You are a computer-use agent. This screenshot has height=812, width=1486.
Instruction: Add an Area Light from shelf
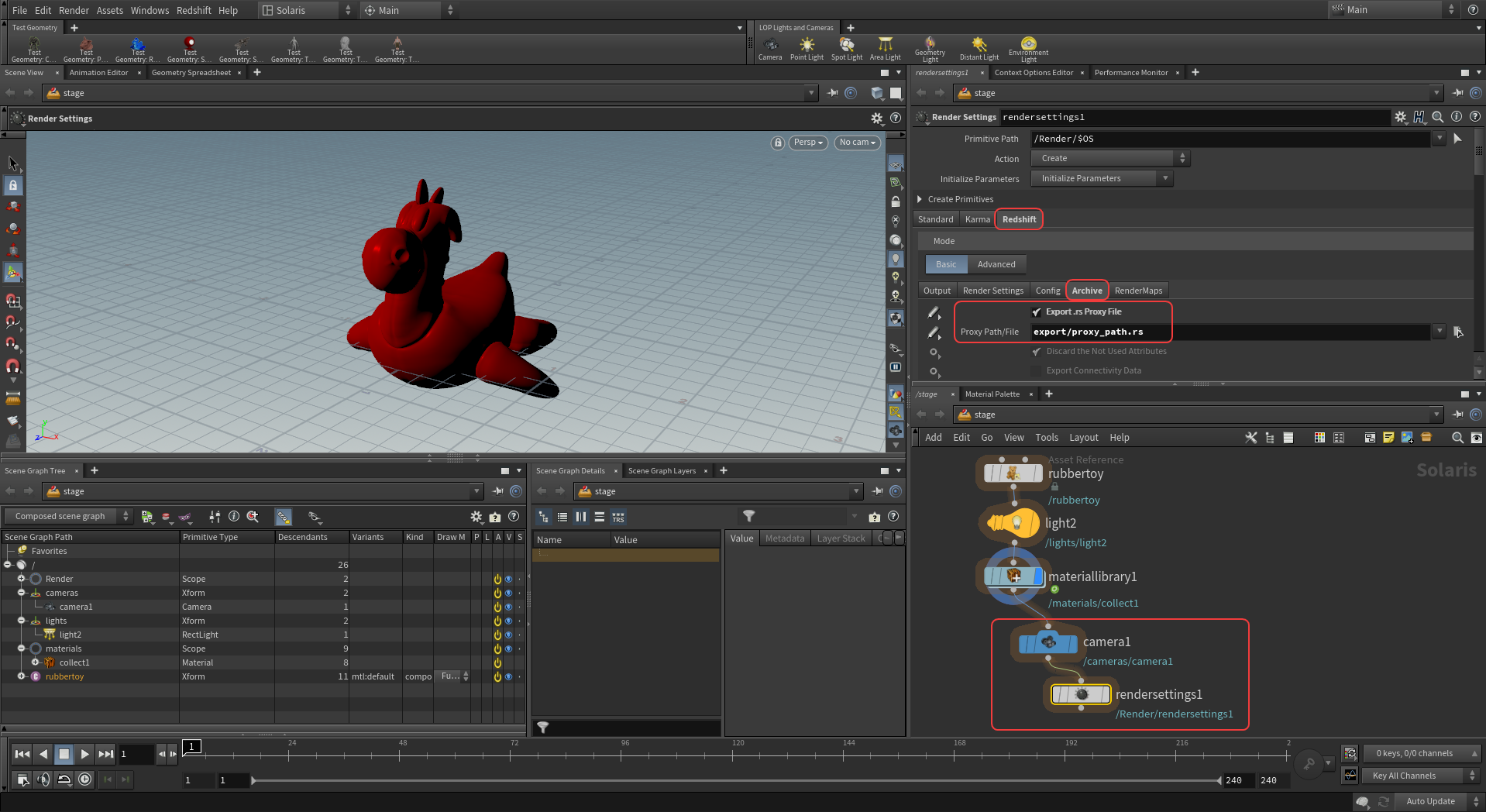[885, 48]
